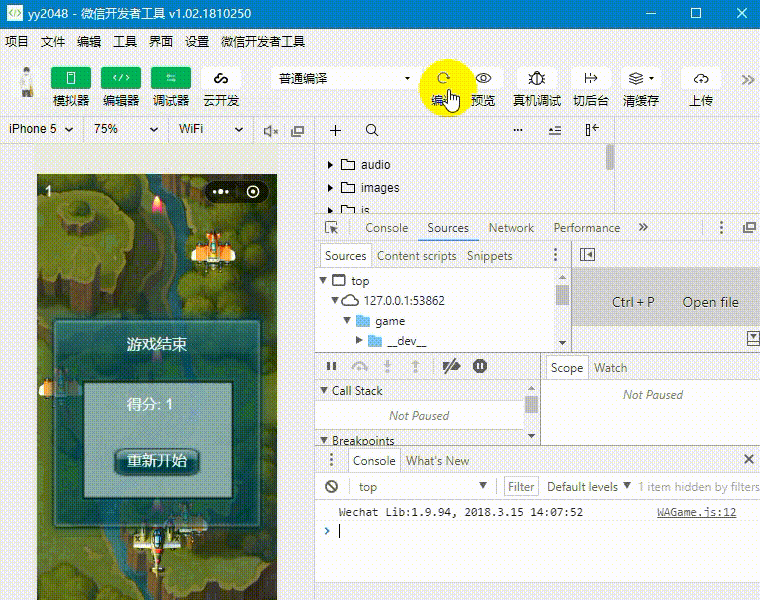Open What's New drawer tab
This screenshot has width=760, height=600.
pos(437,460)
